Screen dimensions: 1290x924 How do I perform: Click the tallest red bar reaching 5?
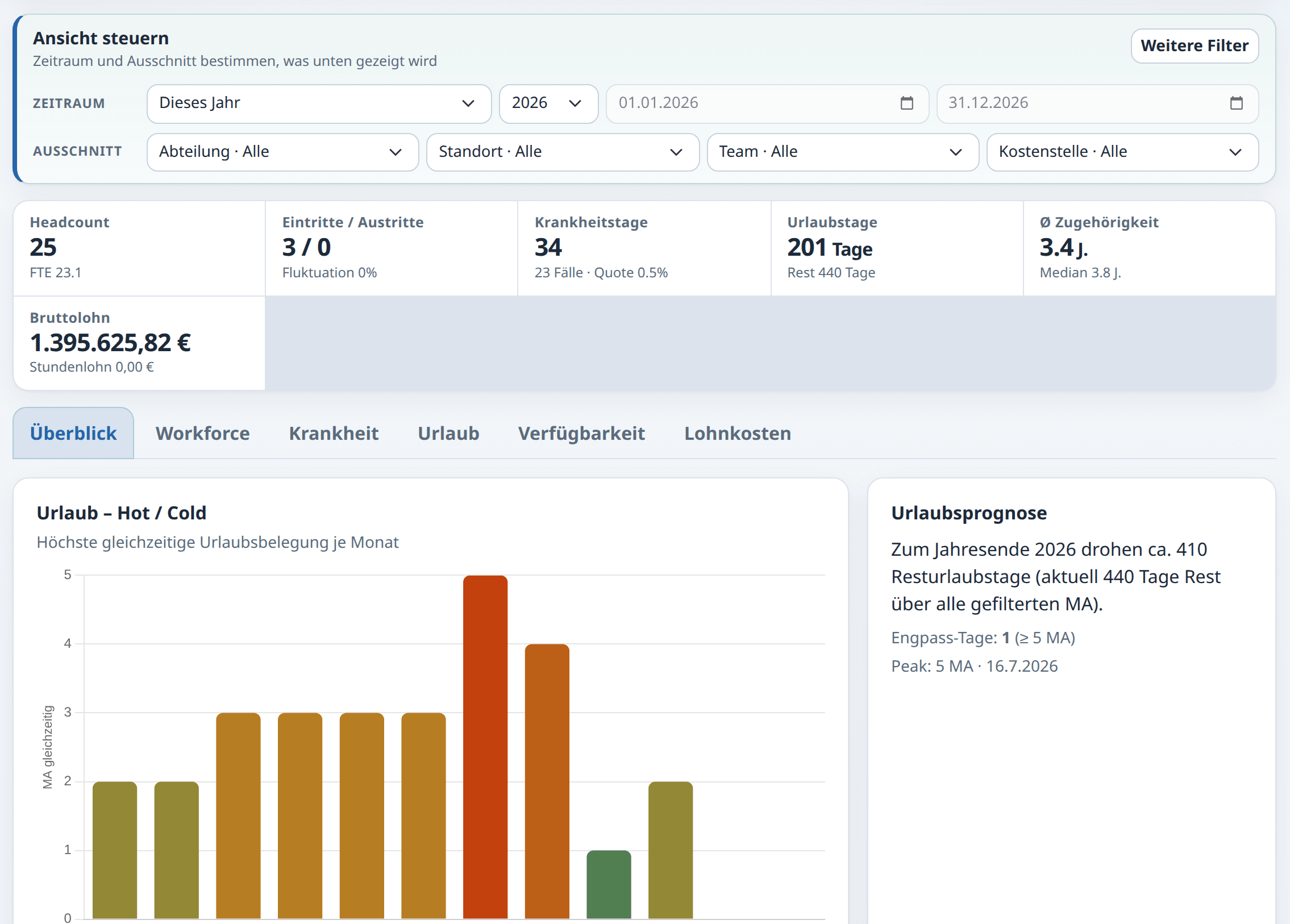[x=485, y=747]
